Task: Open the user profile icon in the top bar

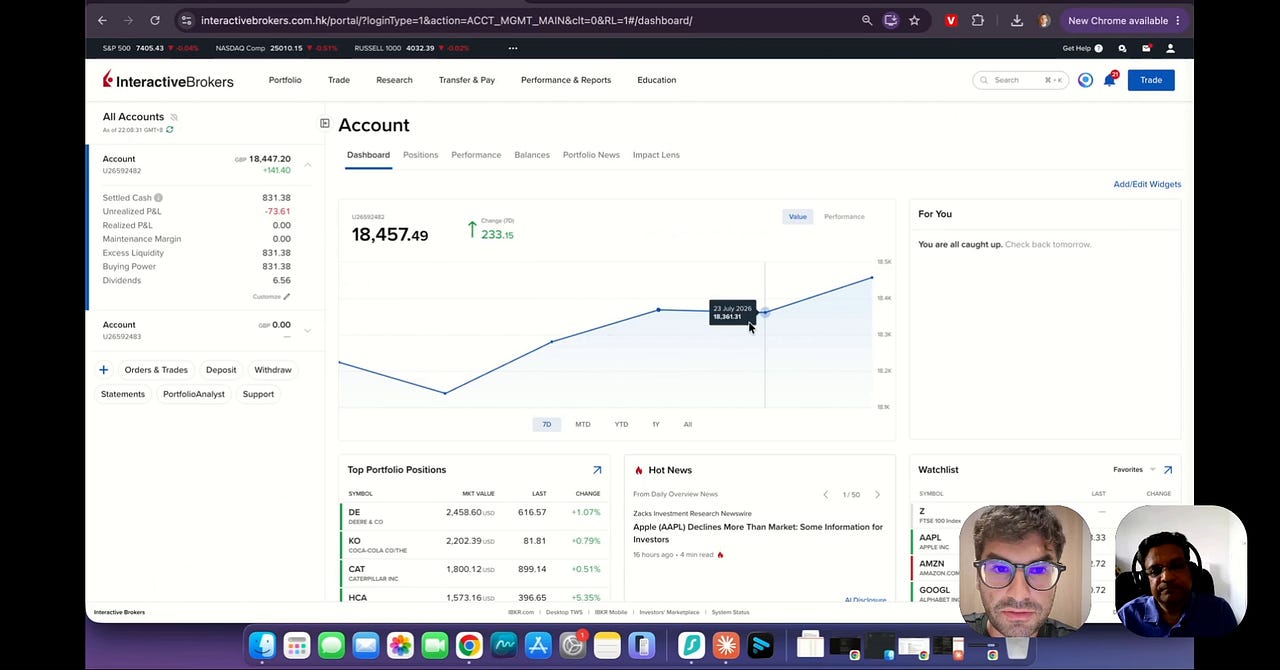Action: pos(1170,48)
